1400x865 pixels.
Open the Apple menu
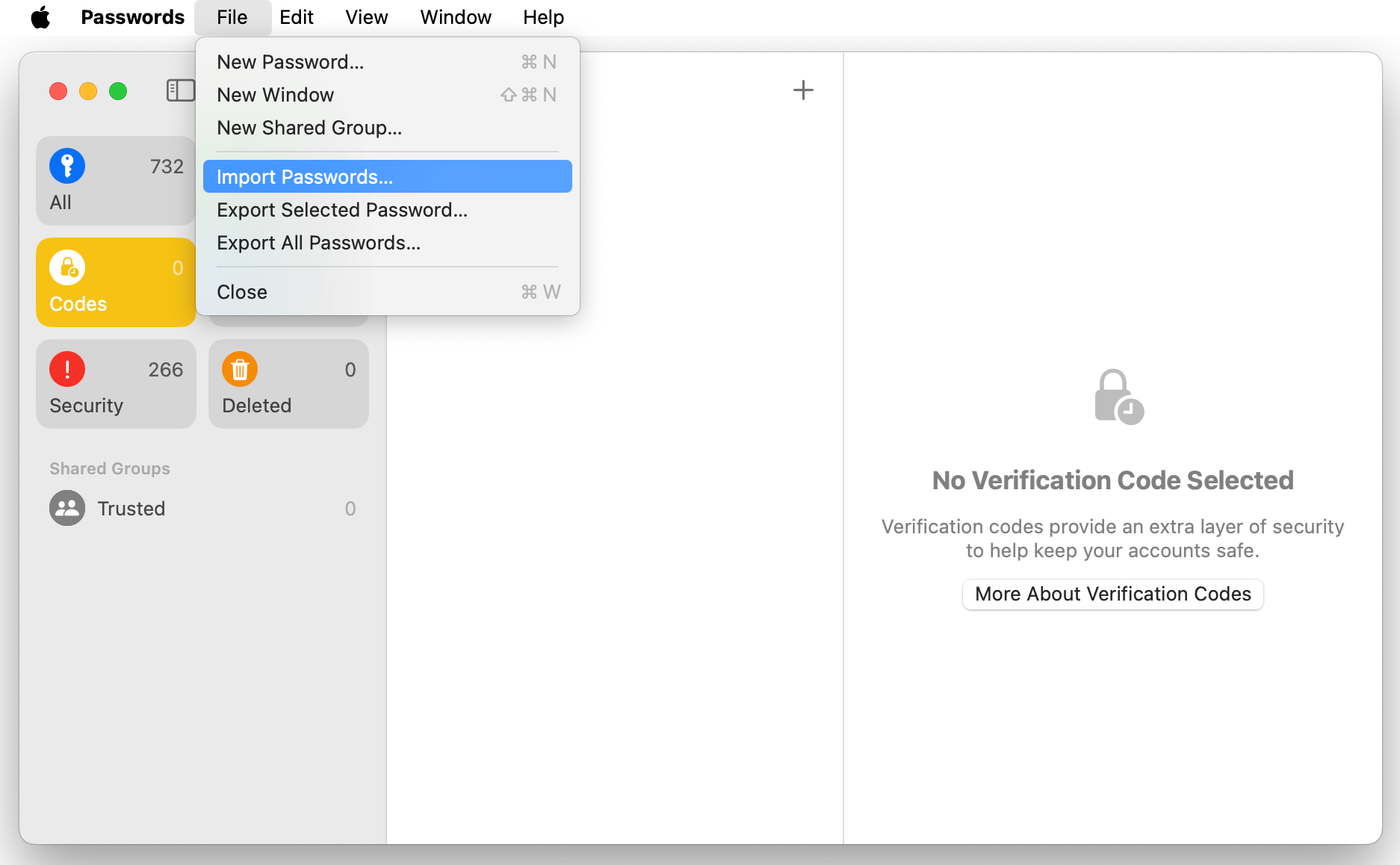point(41,16)
